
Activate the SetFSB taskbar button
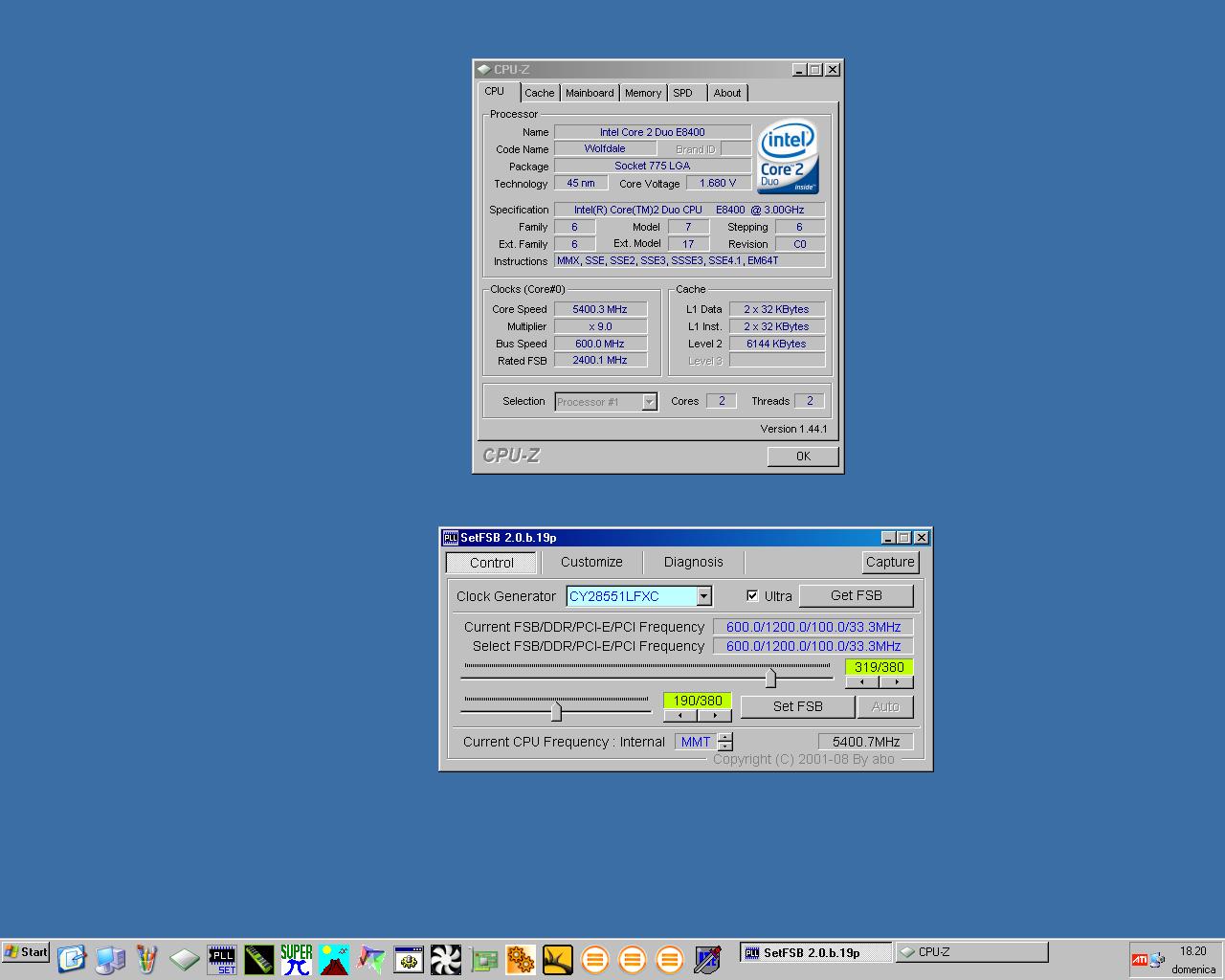point(815,952)
